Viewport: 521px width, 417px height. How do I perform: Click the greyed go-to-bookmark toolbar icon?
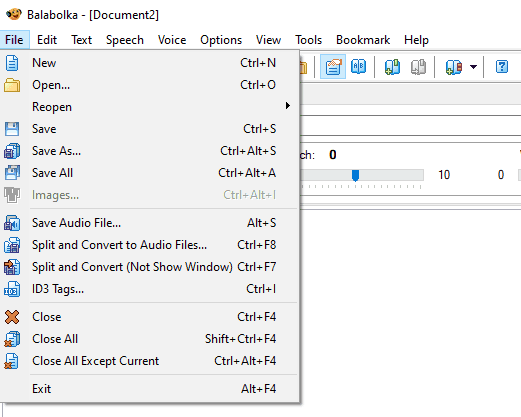[418, 67]
